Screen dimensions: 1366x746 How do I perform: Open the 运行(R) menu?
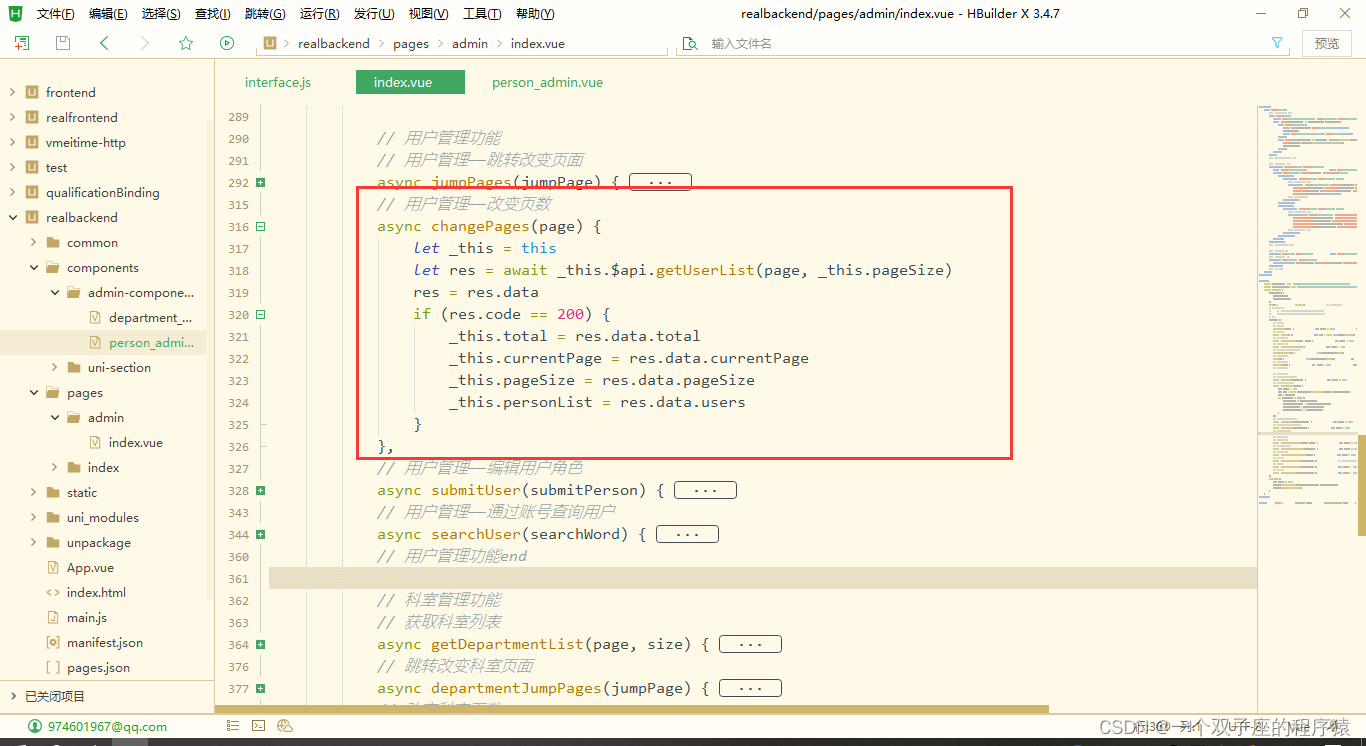[319, 14]
